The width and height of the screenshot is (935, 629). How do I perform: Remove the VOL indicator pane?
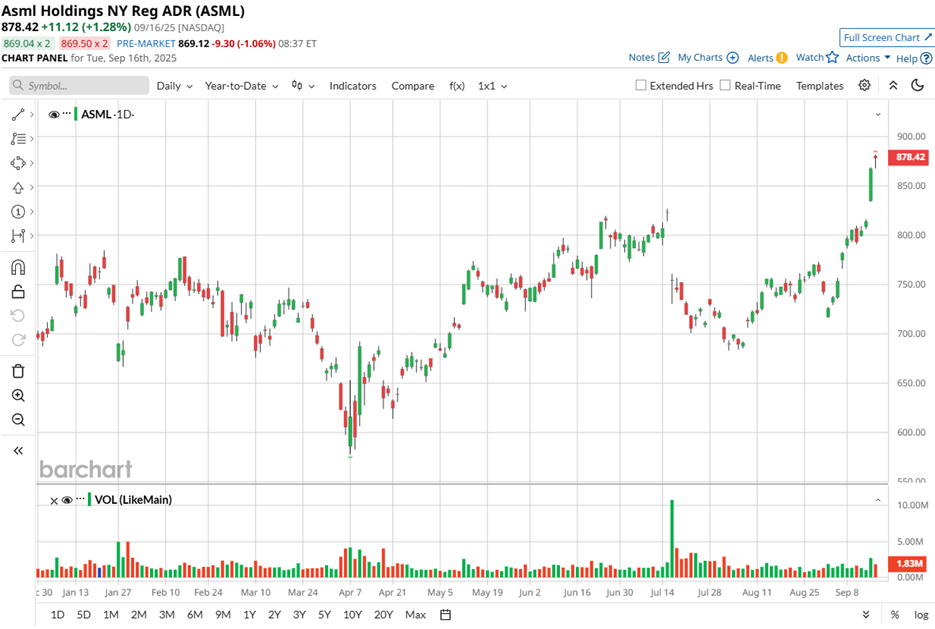[54, 501]
